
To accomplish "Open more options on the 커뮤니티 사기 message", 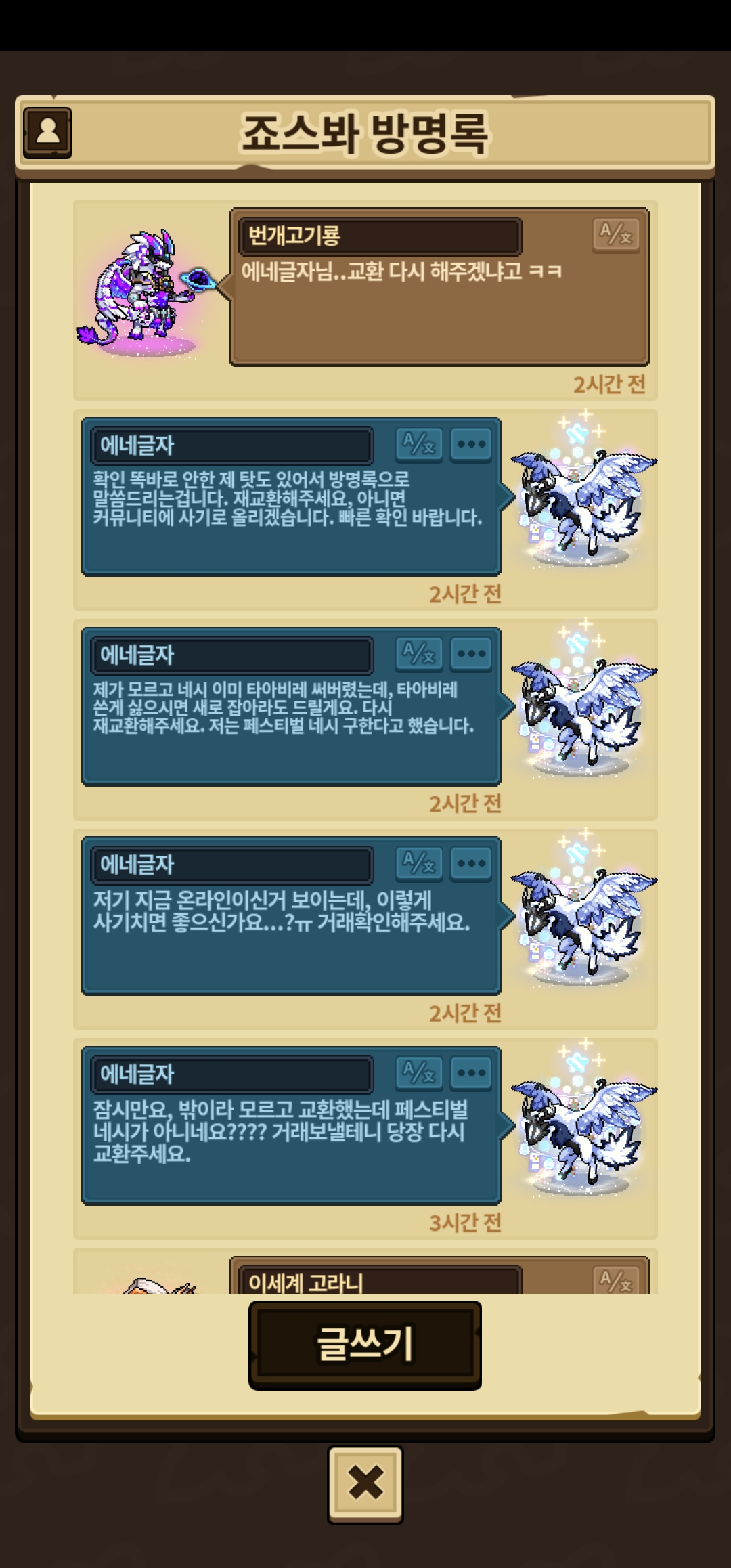I will point(471,445).
